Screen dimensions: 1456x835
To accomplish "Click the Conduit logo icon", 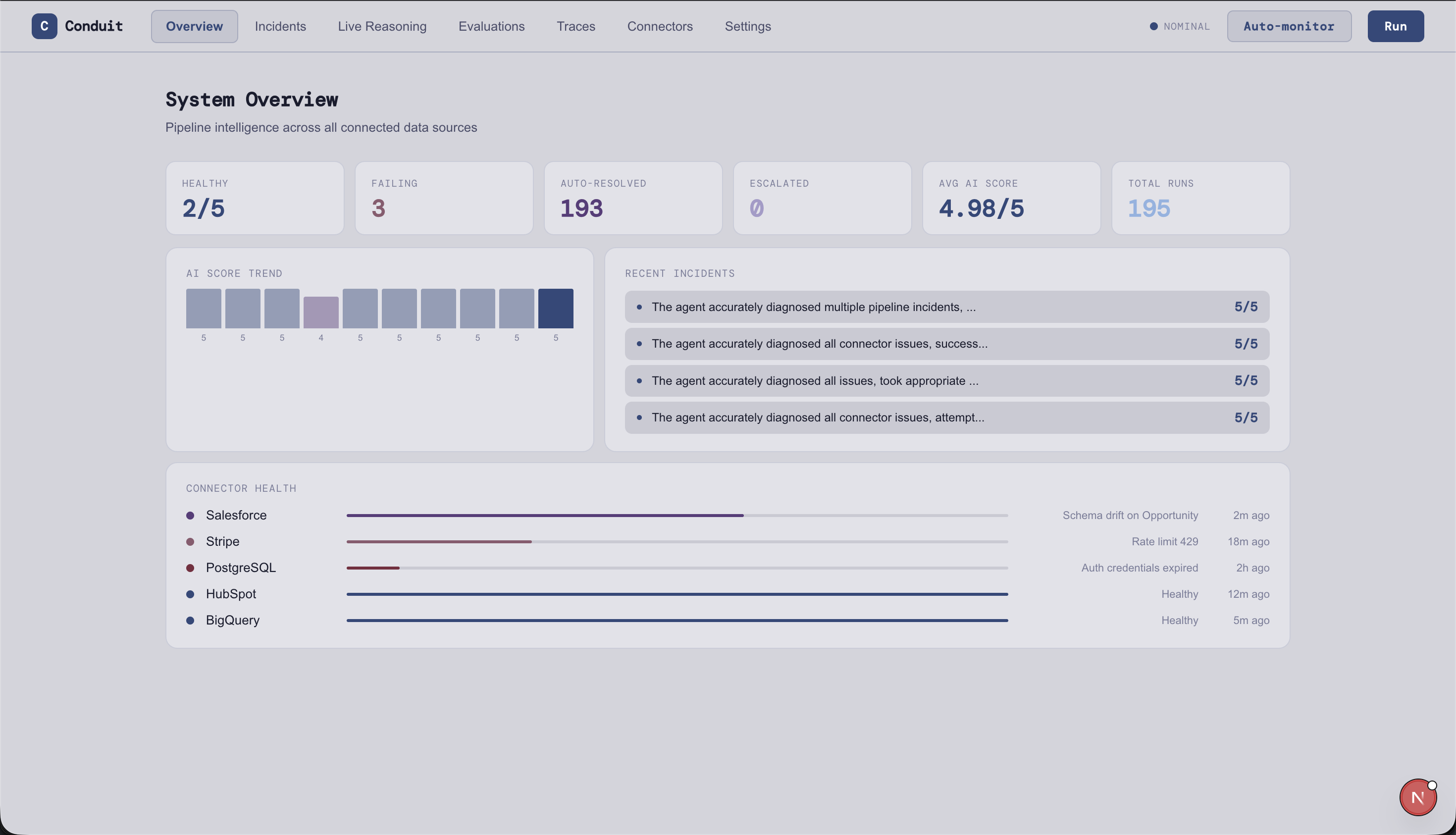I will (44, 26).
